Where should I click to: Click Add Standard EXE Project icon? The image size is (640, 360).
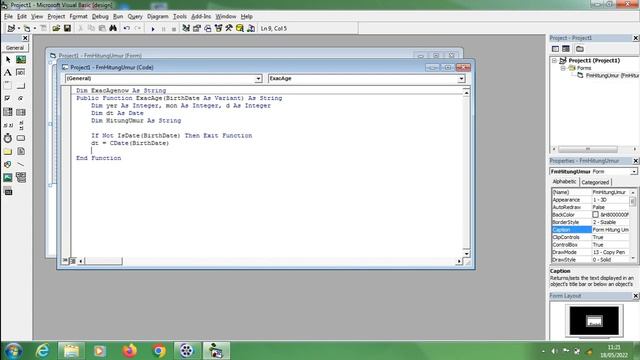click(x=11, y=28)
